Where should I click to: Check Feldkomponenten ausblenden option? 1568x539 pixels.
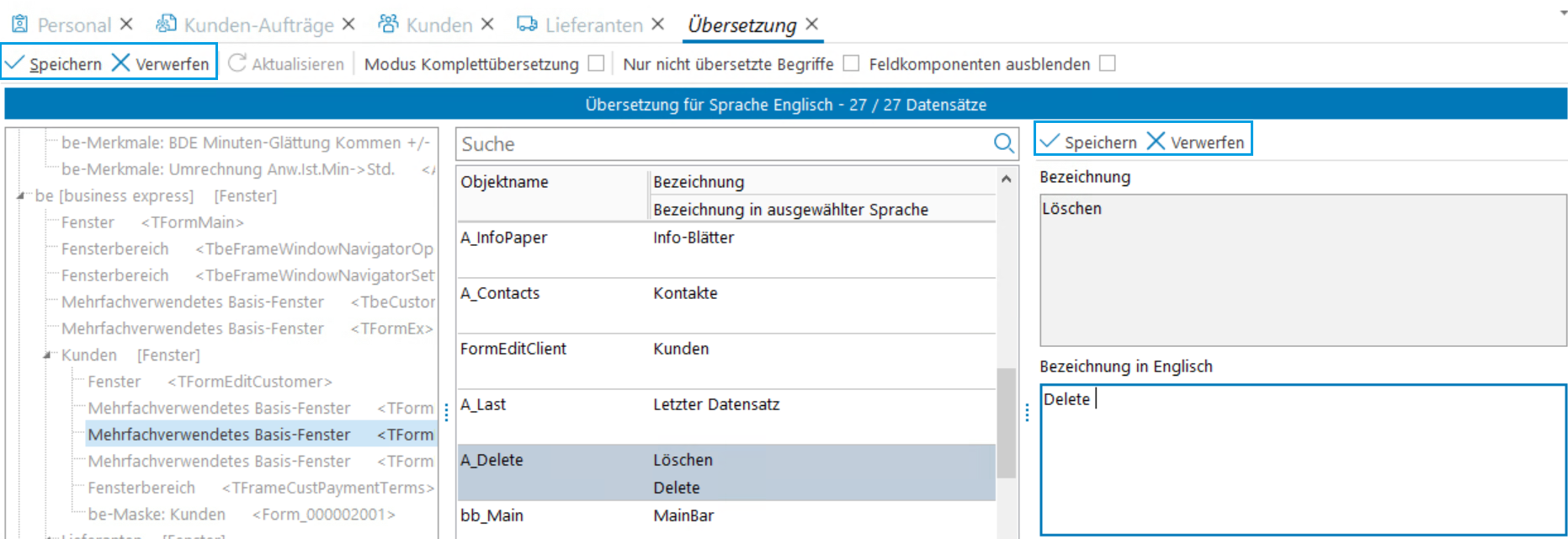(x=1108, y=63)
